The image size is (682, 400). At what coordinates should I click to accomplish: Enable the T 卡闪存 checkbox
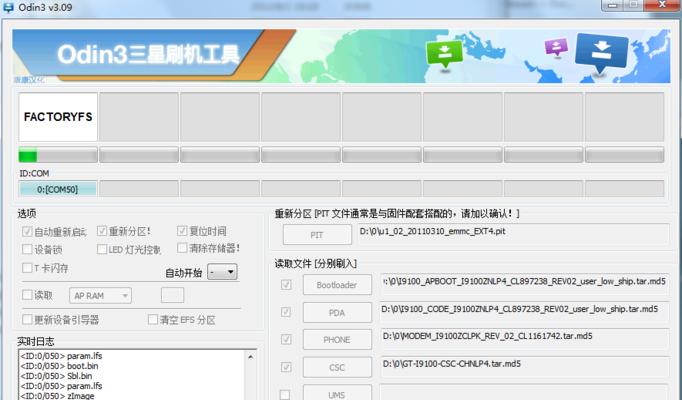click(x=27, y=267)
